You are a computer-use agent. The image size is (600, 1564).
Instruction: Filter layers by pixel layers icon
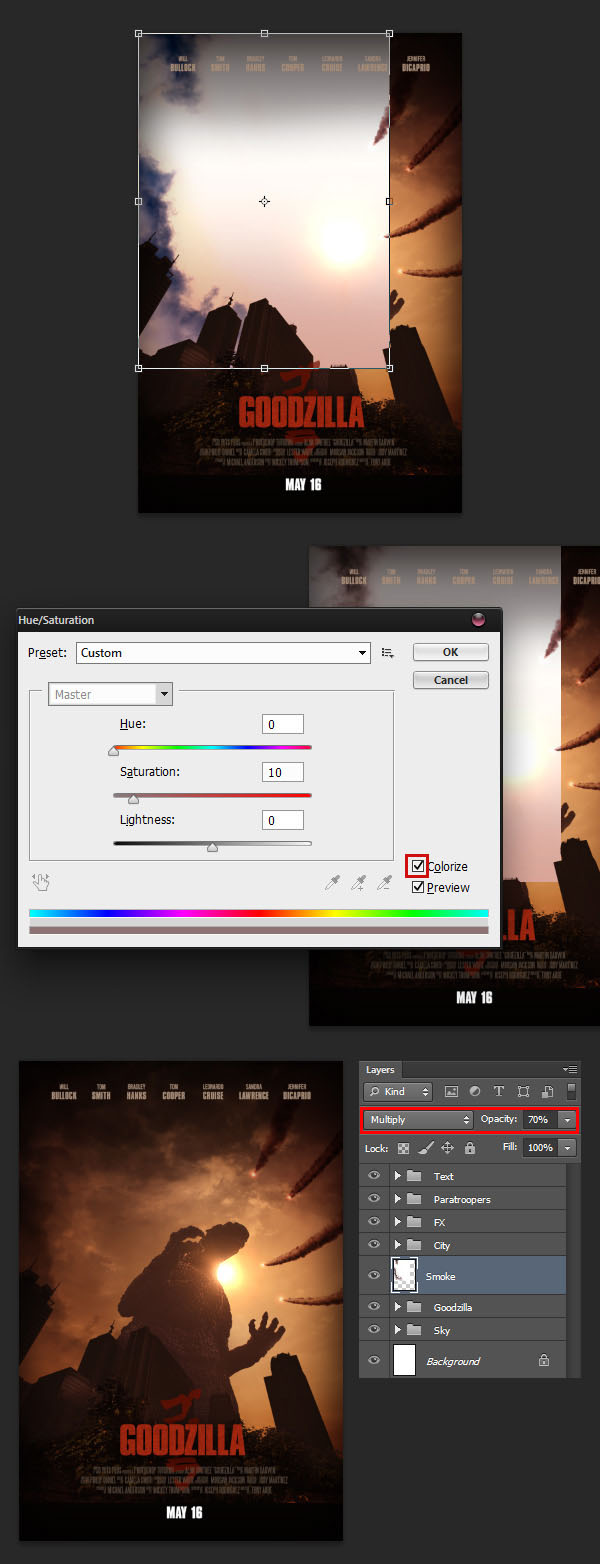[x=451, y=1092]
